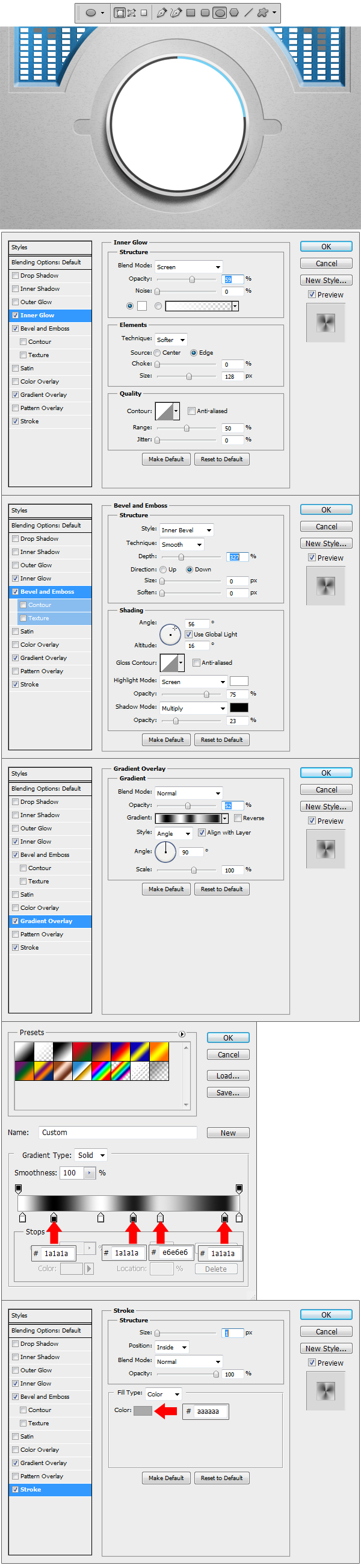Select the Freeform Pen tool

click(176, 13)
